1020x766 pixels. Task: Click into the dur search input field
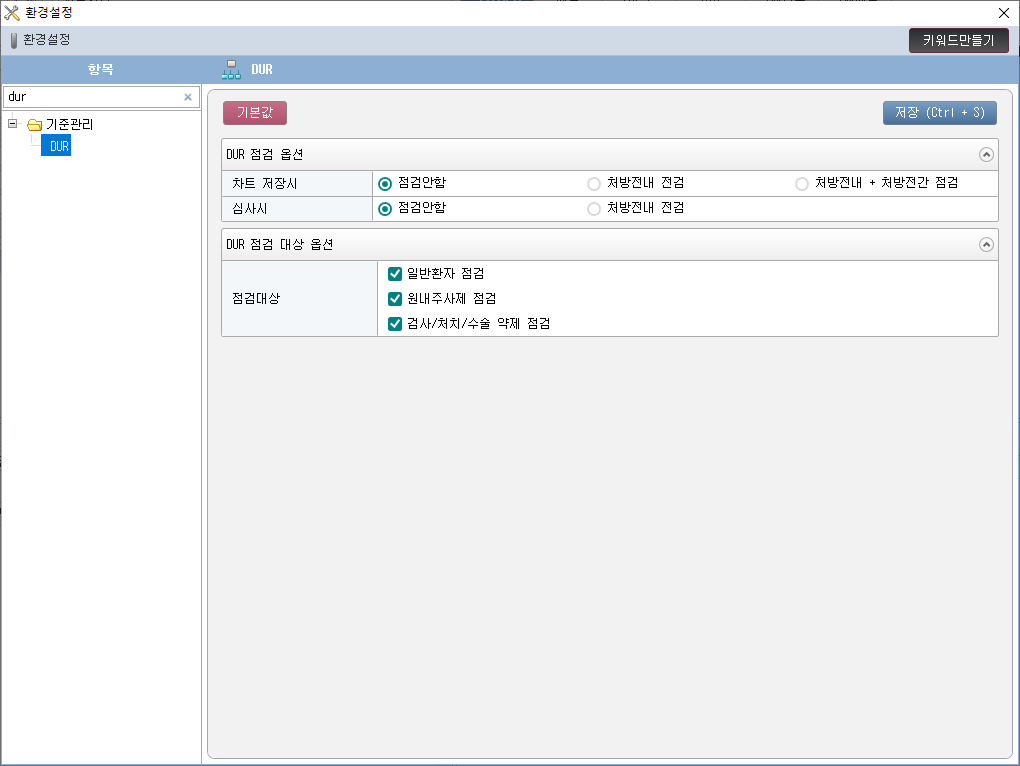(x=90, y=97)
